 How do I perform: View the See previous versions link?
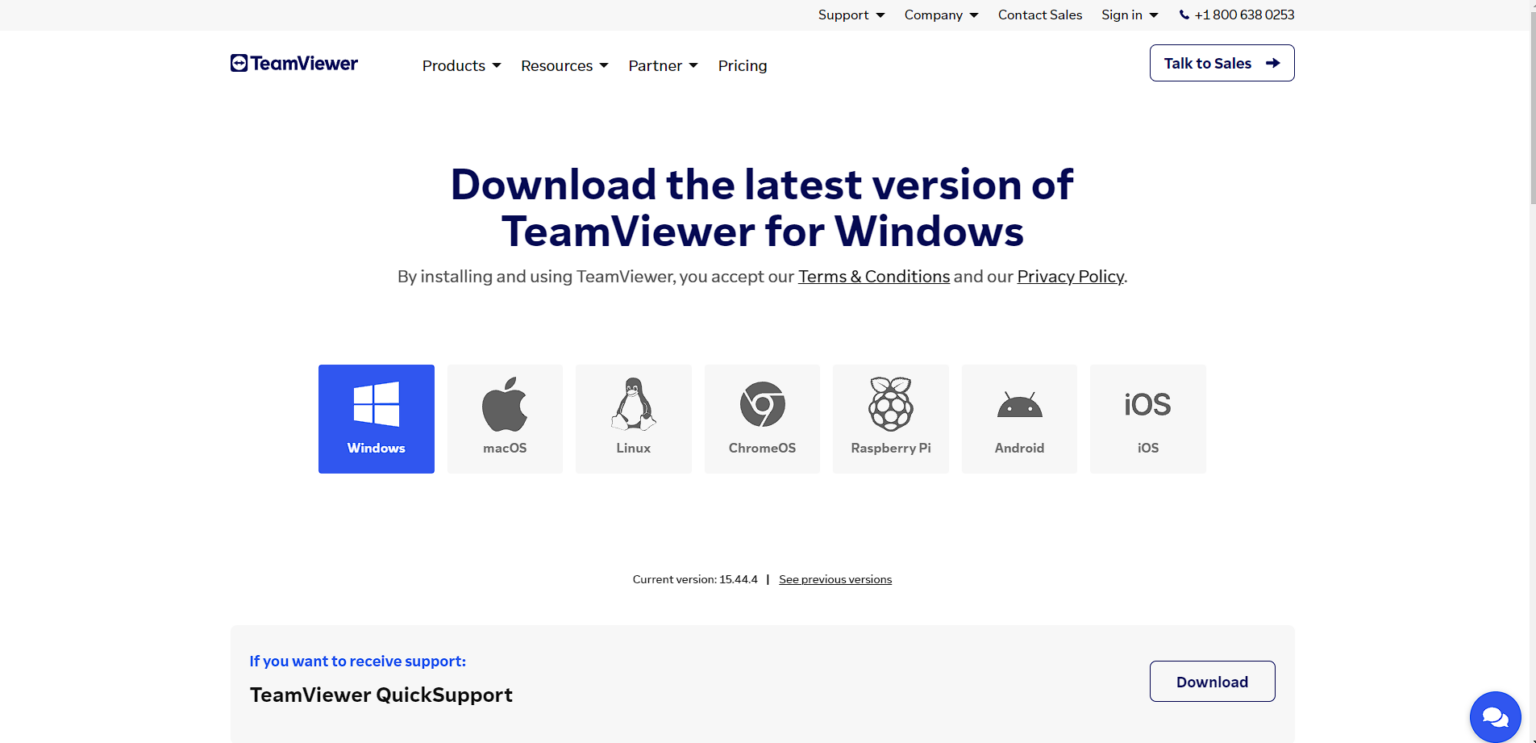pos(835,580)
